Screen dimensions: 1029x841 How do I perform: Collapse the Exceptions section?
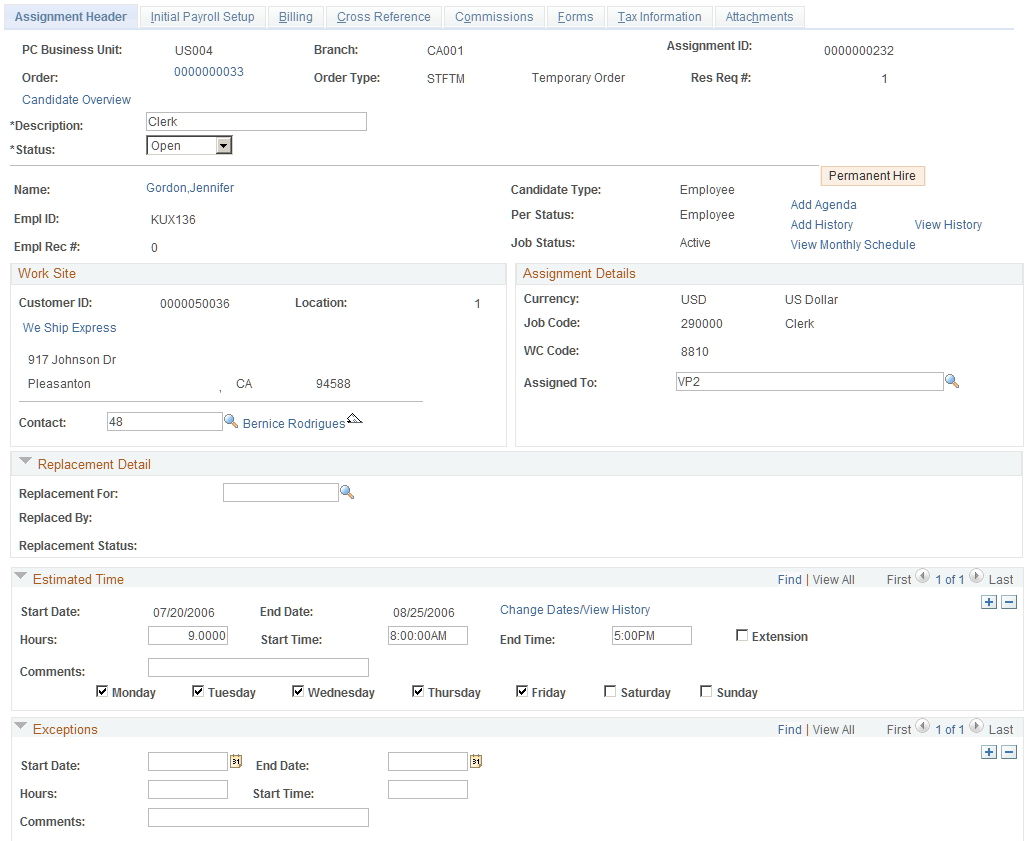coord(20,726)
